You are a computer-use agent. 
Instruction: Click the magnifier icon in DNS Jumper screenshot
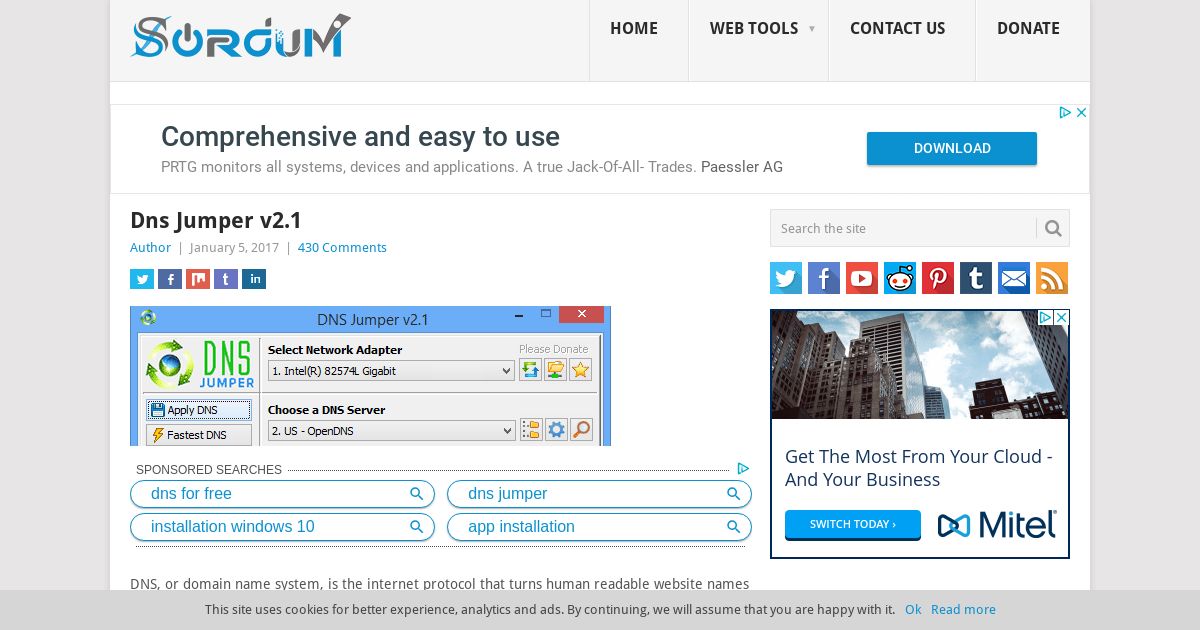pos(581,430)
